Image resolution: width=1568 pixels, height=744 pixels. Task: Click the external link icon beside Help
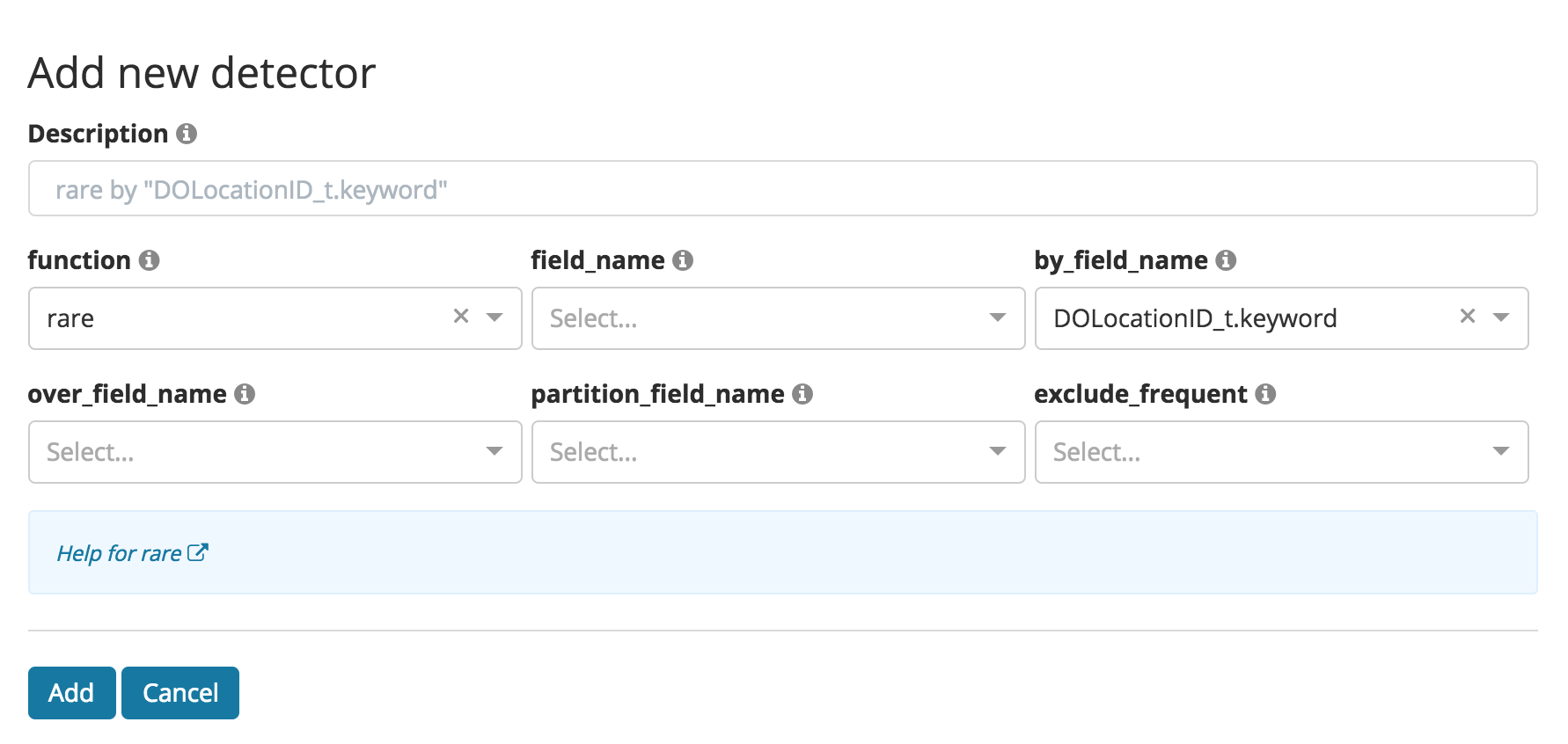(198, 552)
